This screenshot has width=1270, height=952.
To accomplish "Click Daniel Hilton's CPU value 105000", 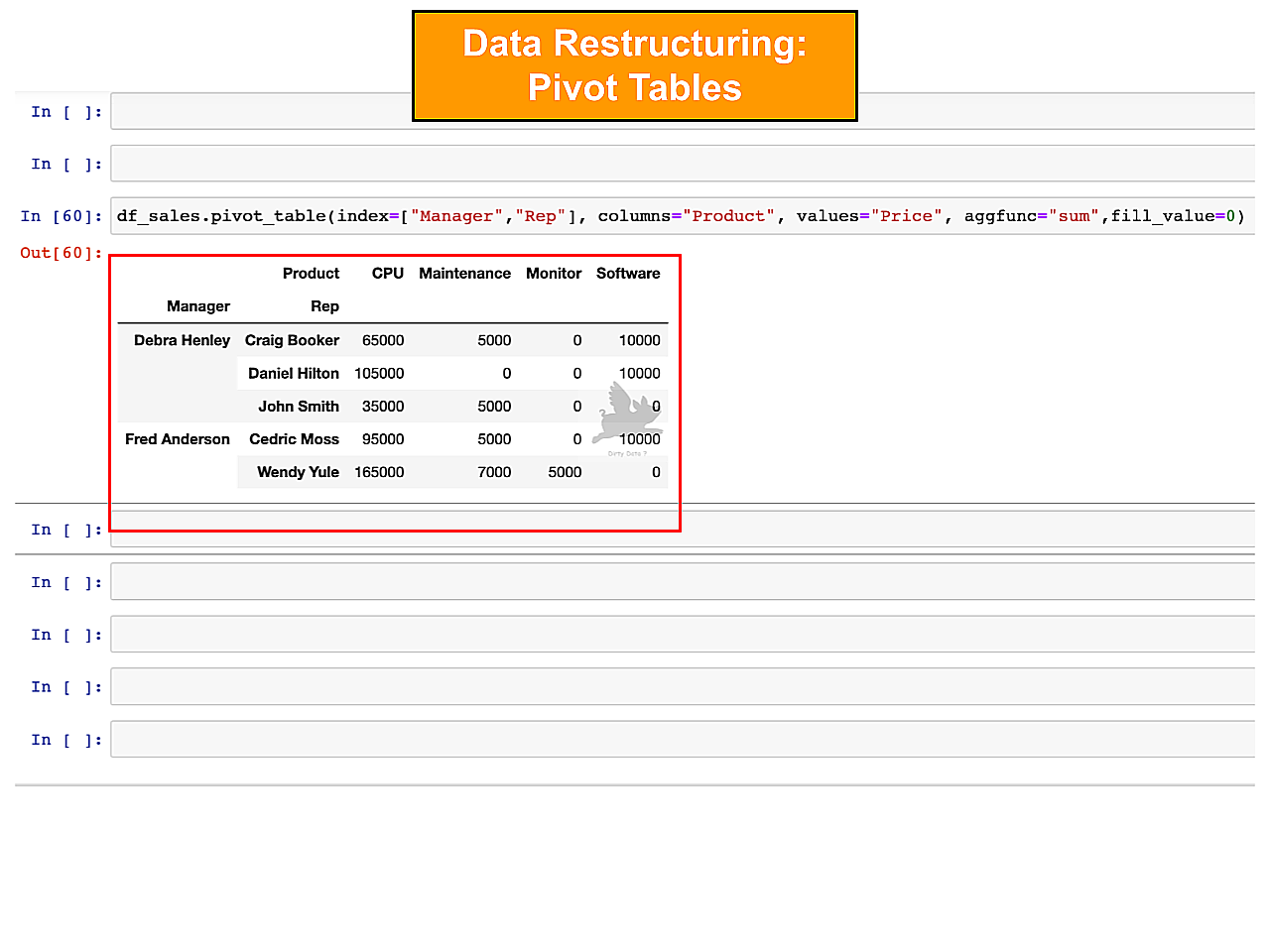I will 379,374.
